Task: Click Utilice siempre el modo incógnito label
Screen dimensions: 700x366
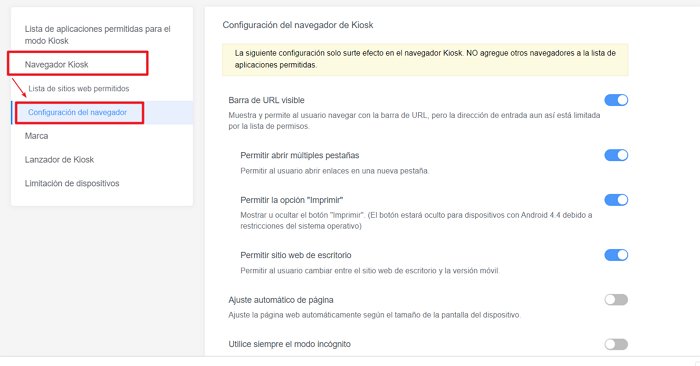Action: click(x=289, y=344)
